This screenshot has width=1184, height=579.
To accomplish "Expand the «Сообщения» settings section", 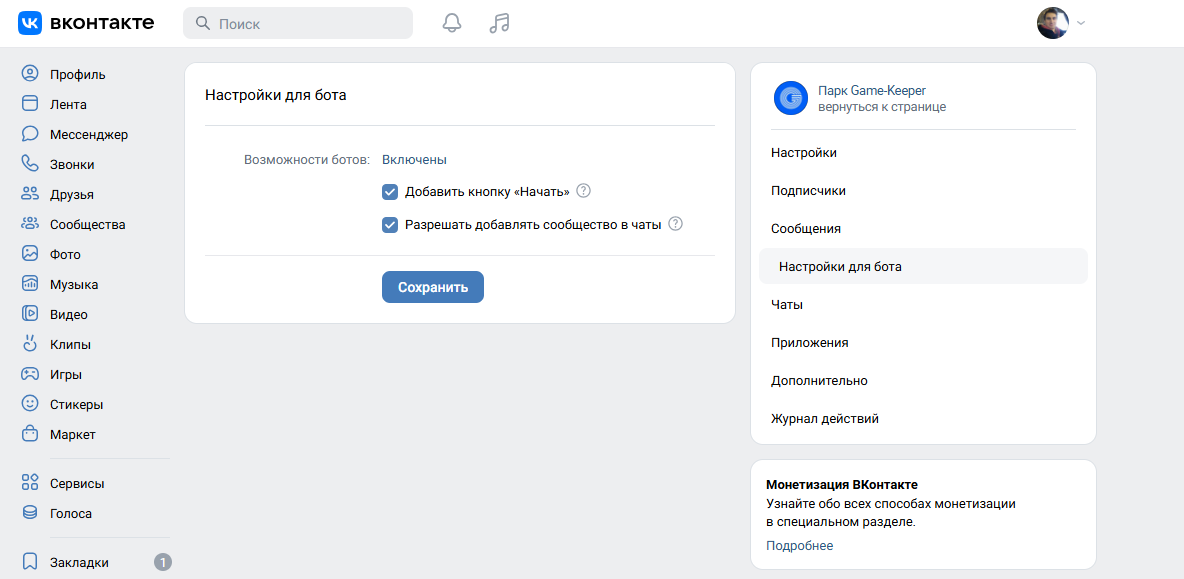I will [806, 229].
